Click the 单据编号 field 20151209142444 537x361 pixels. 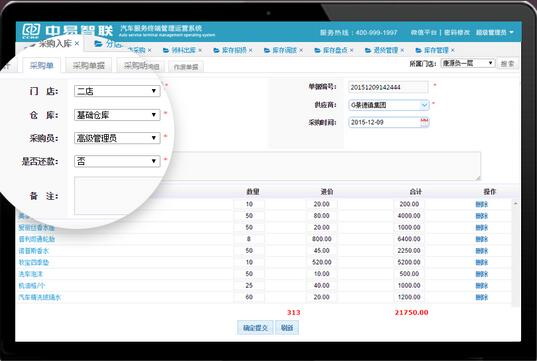[388, 87]
